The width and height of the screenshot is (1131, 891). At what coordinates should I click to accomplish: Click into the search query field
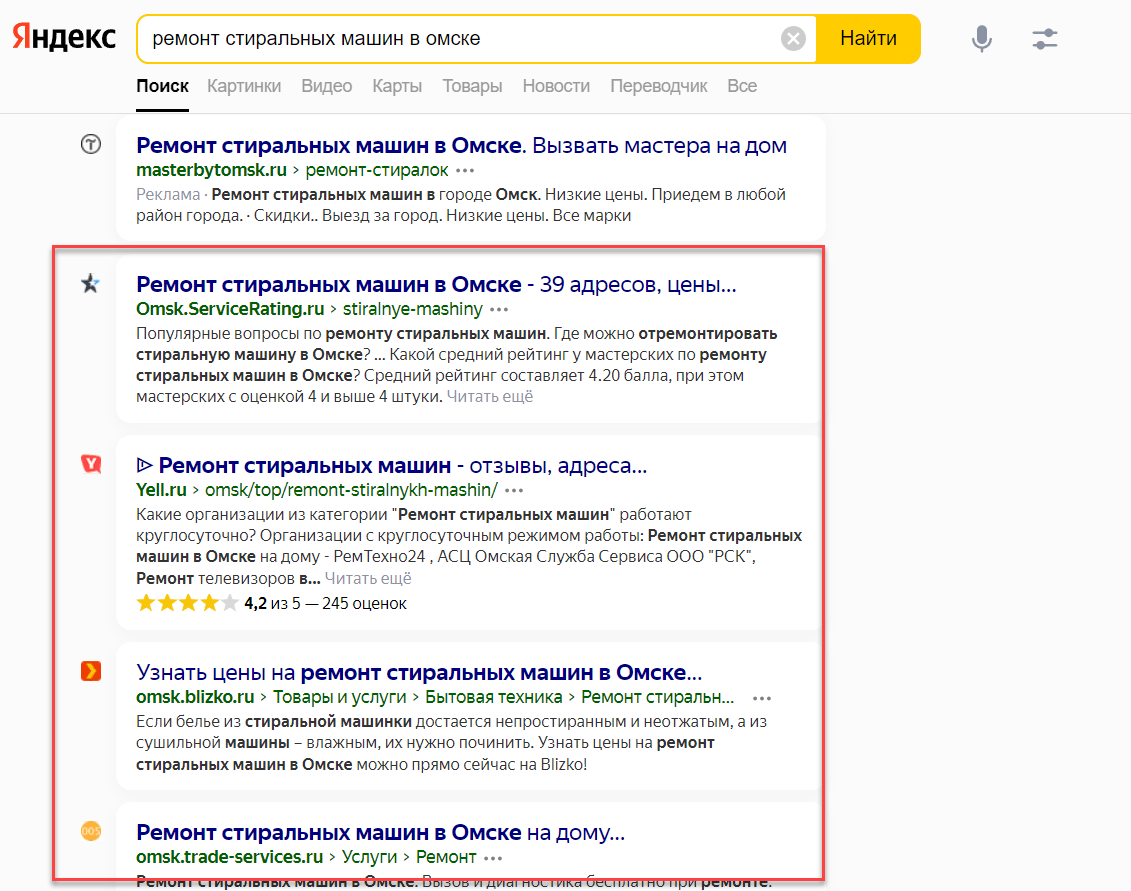click(x=460, y=39)
